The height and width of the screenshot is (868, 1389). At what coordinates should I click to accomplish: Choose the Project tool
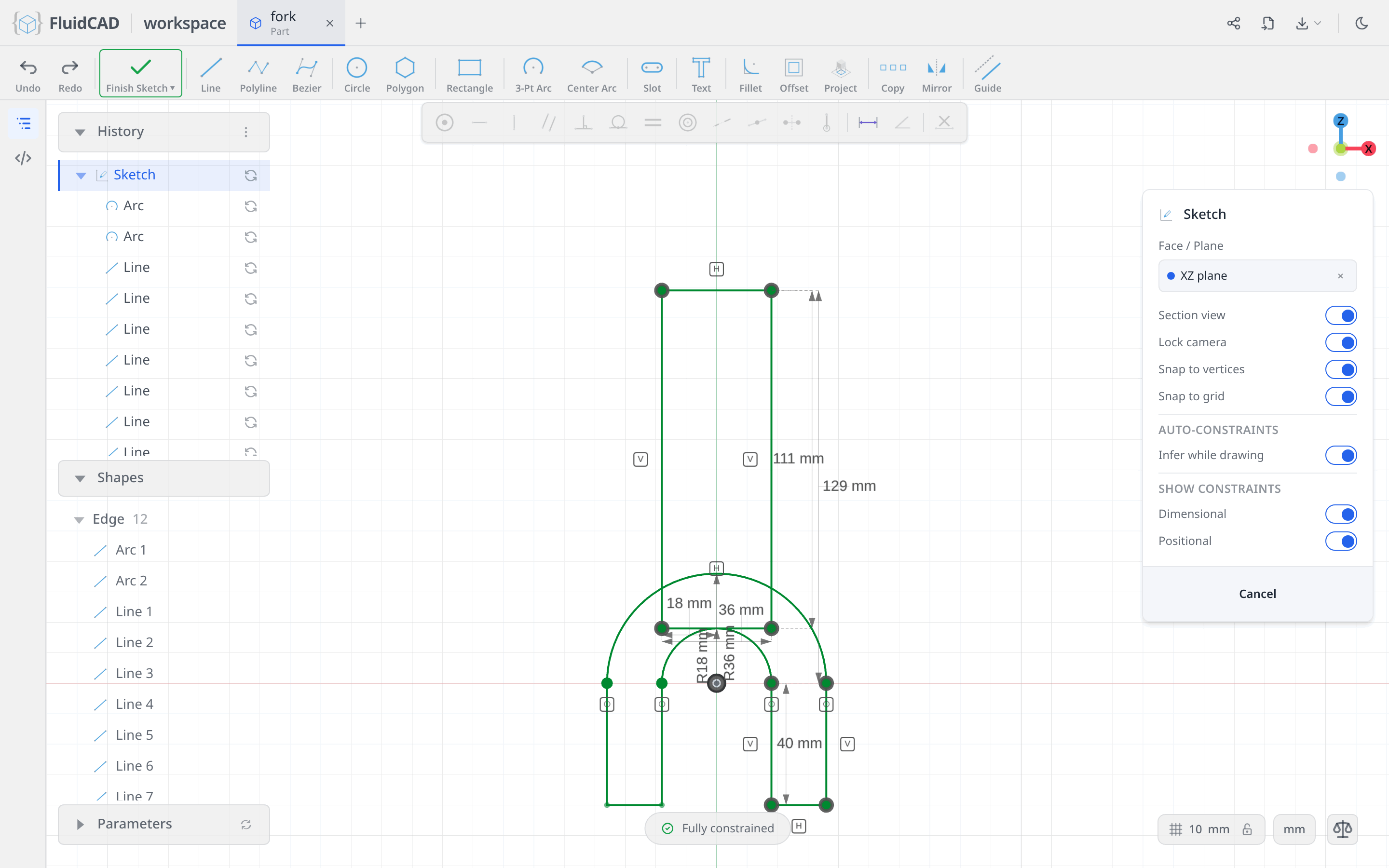840,75
